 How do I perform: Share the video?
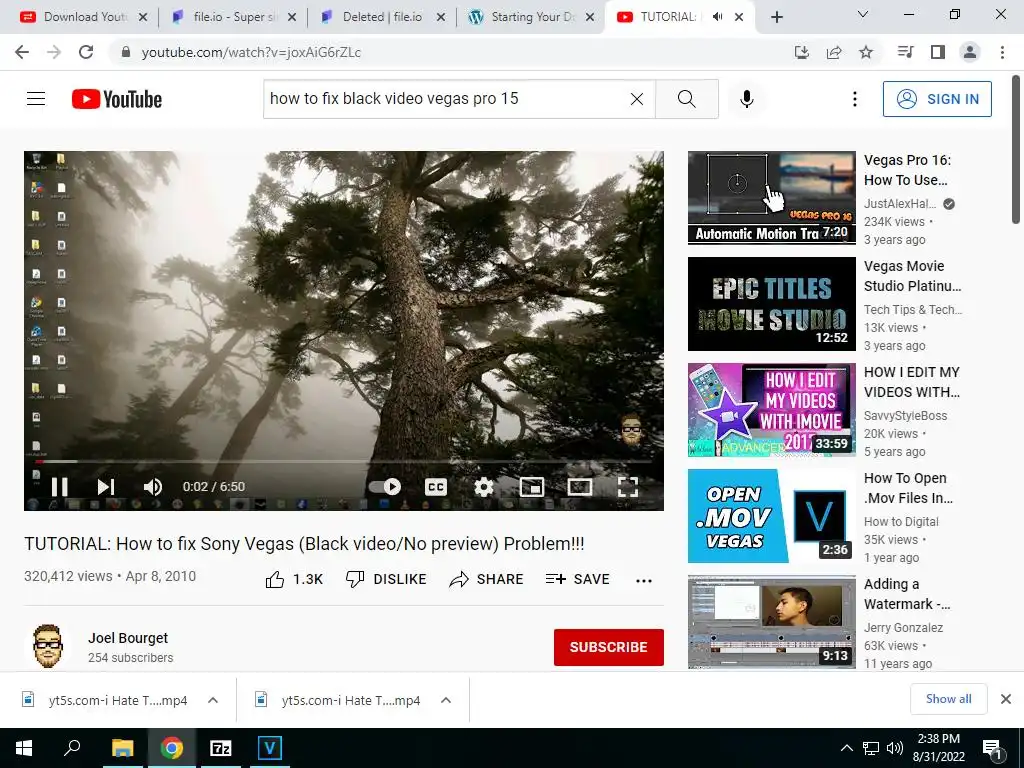point(487,579)
